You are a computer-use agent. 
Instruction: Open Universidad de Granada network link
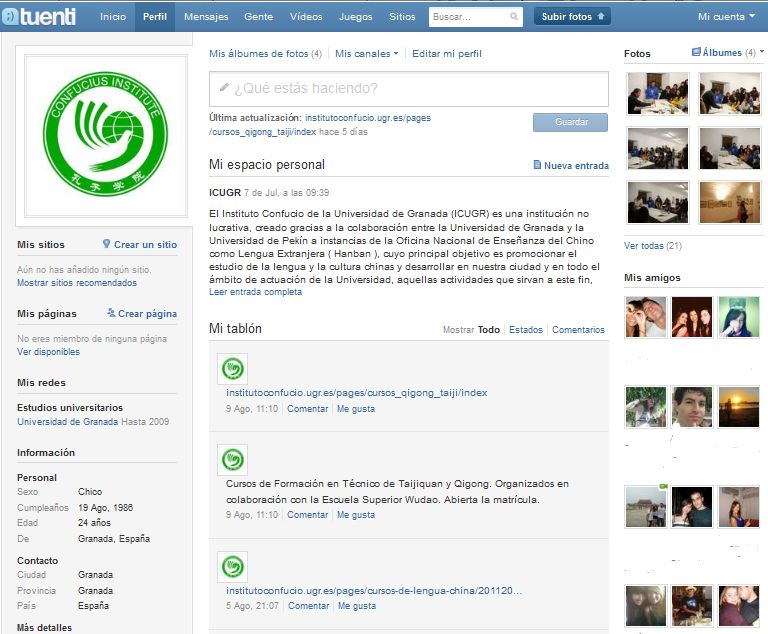coord(68,421)
